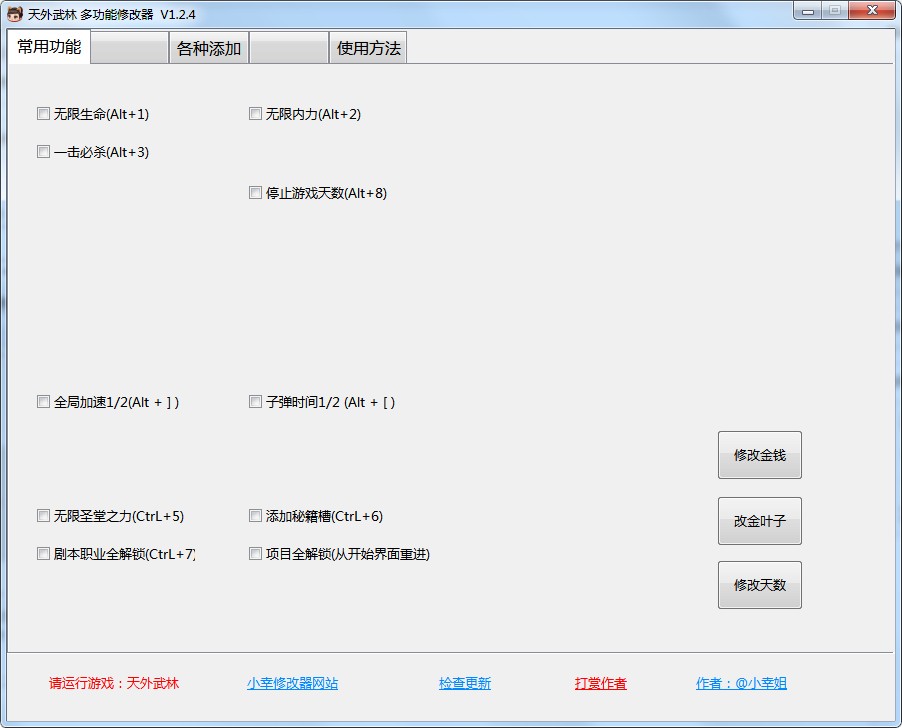
Task: Click the 检查更新 link
Action: click(464, 684)
